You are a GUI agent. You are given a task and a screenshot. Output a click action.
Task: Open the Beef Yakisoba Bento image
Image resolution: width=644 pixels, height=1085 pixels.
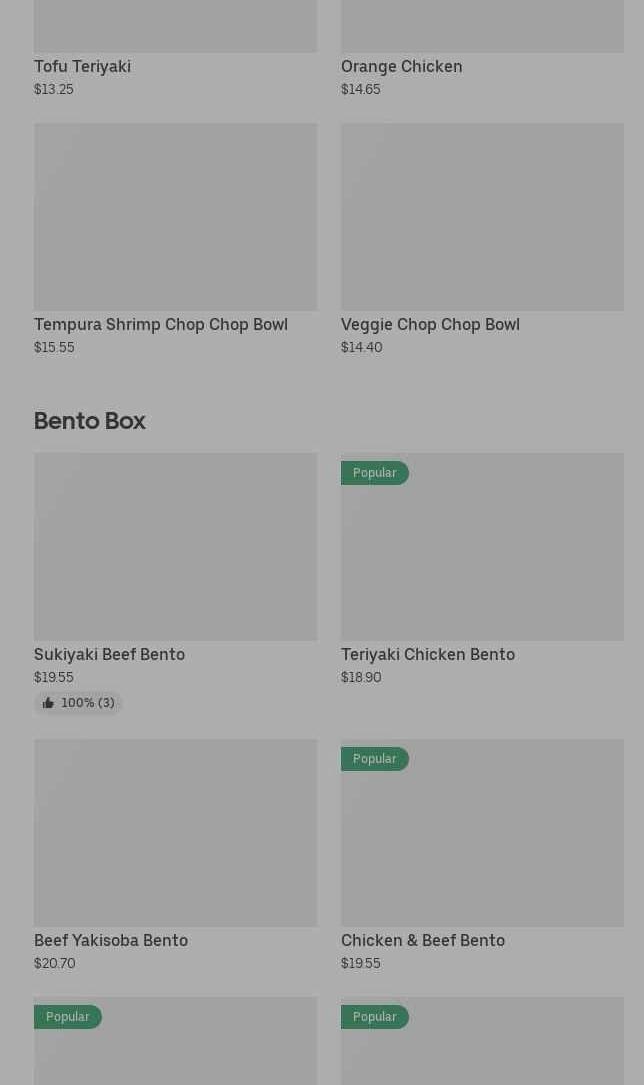(x=175, y=832)
